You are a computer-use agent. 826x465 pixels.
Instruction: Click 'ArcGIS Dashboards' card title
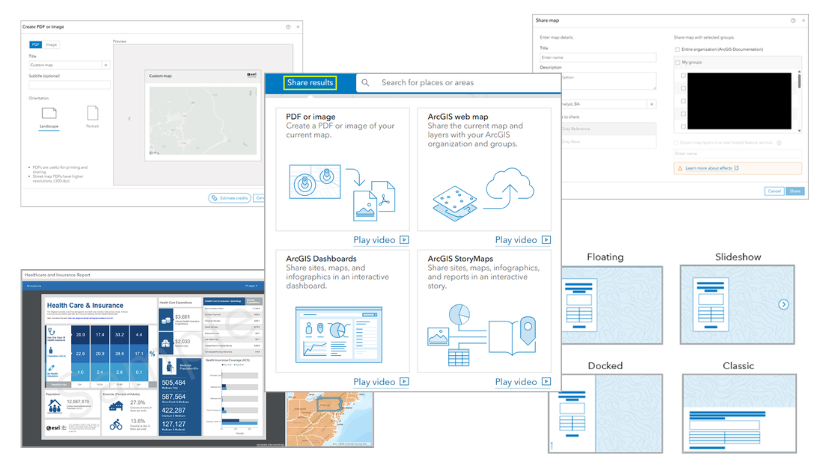pos(321,259)
